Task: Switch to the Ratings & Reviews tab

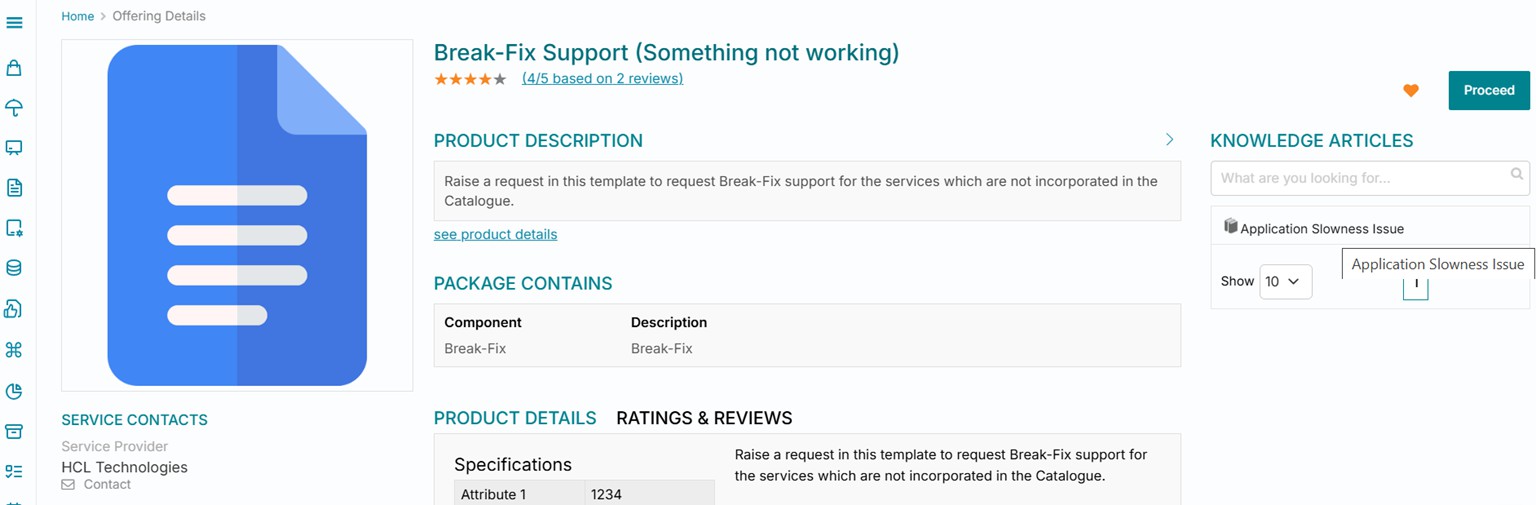Action: tap(704, 418)
